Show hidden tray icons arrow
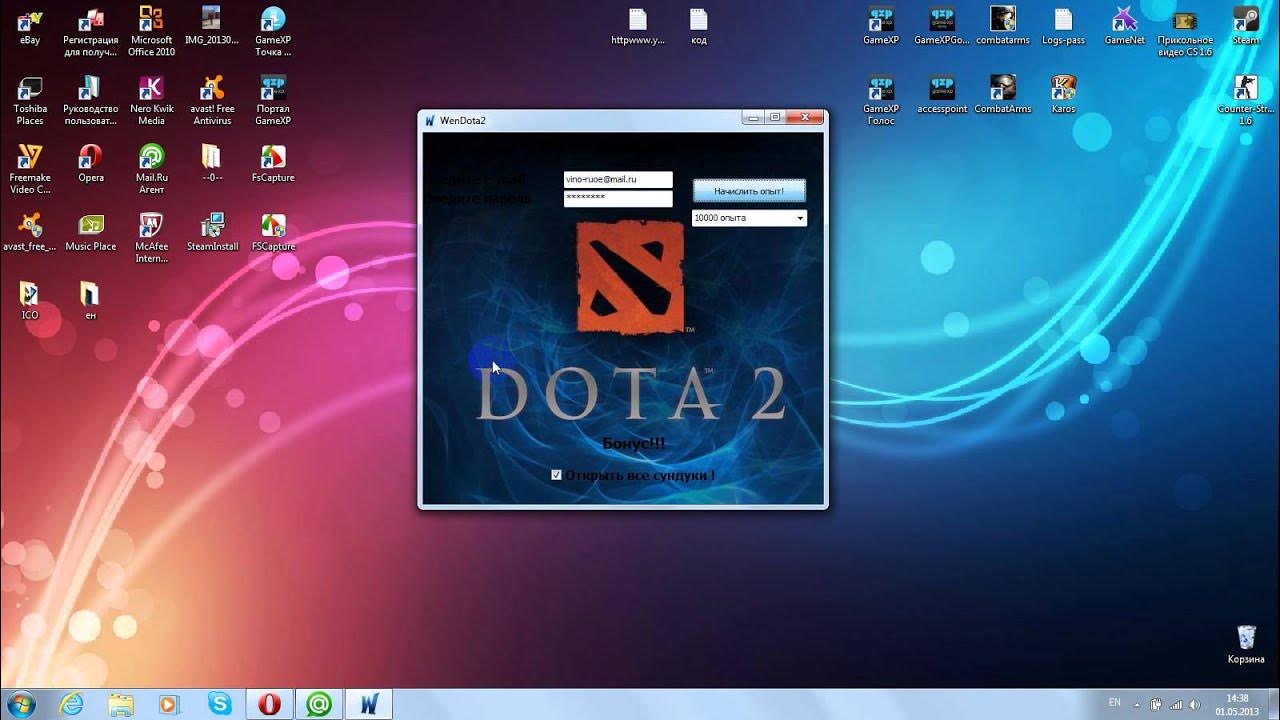The image size is (1280, 720). pos(1138,704)
